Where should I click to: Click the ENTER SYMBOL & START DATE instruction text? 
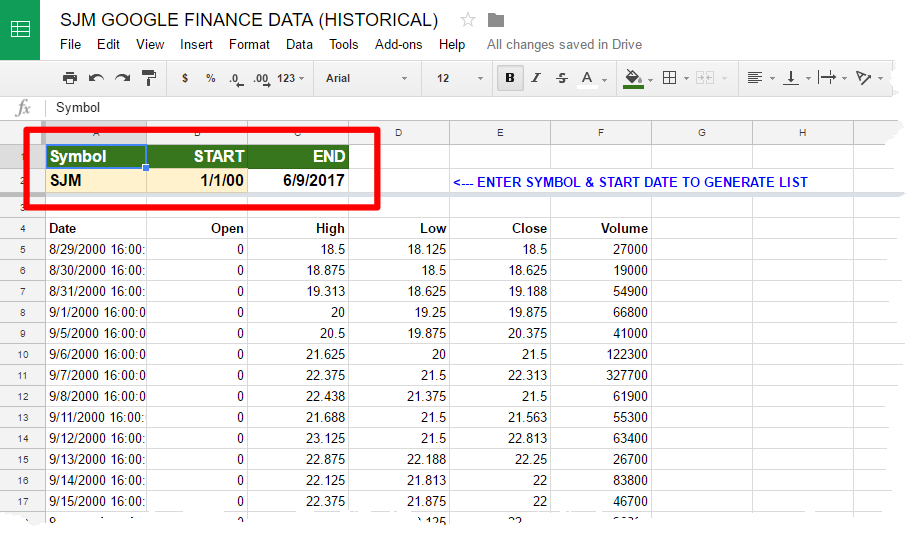point(631,182)
